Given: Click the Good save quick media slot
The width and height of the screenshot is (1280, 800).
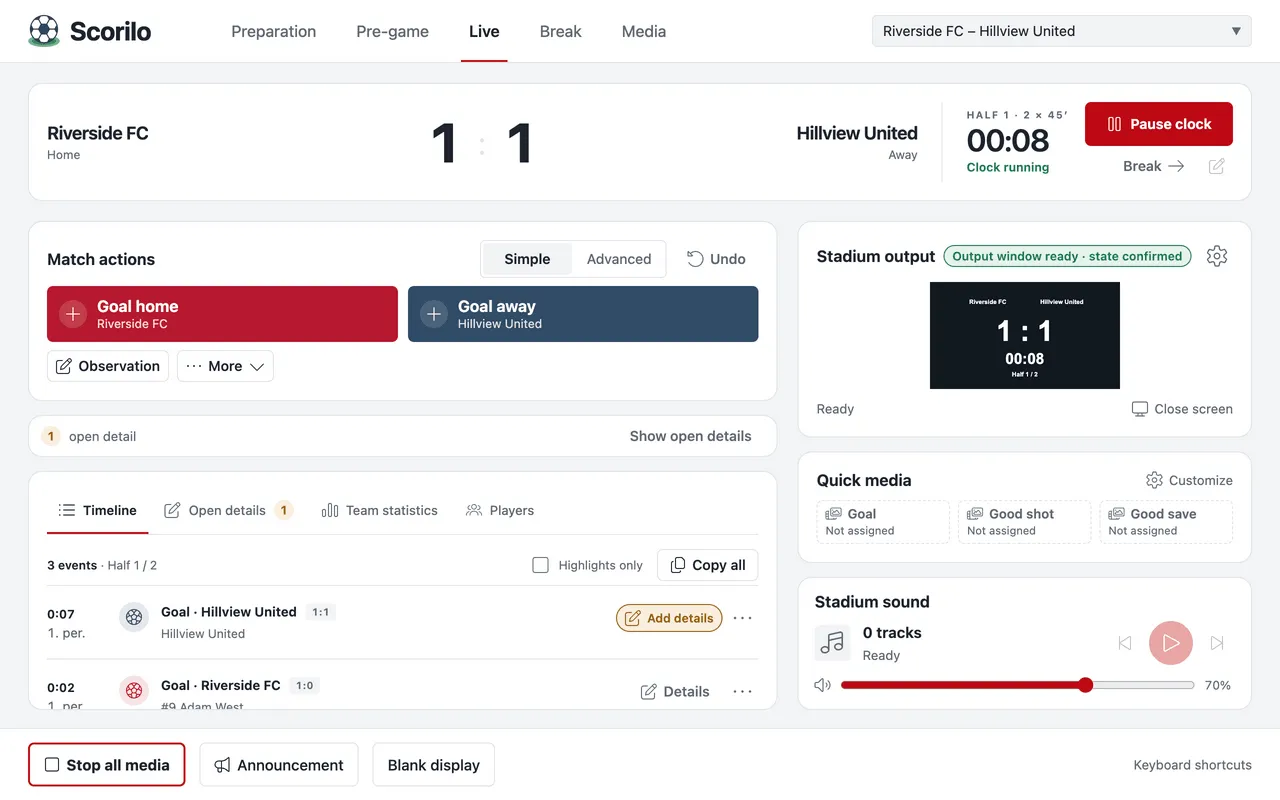Looking at the screenshot, I should (1166, 522).
